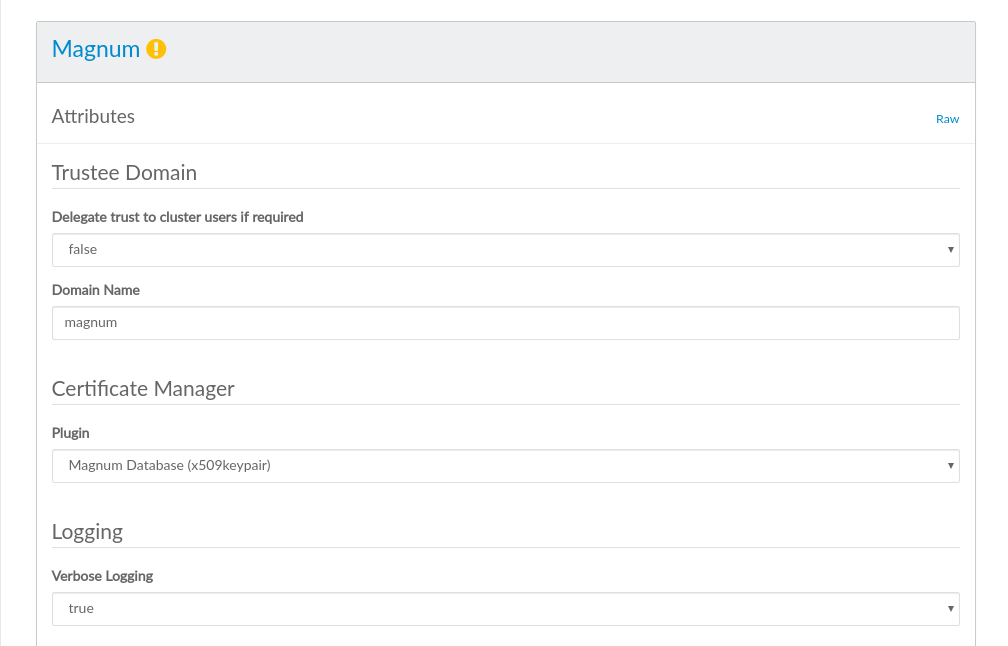Click the arrow on the Plugin dropdown
The width and height of the screenshot is (1008, 646).
pyautogui.click(x=950, y=466)
